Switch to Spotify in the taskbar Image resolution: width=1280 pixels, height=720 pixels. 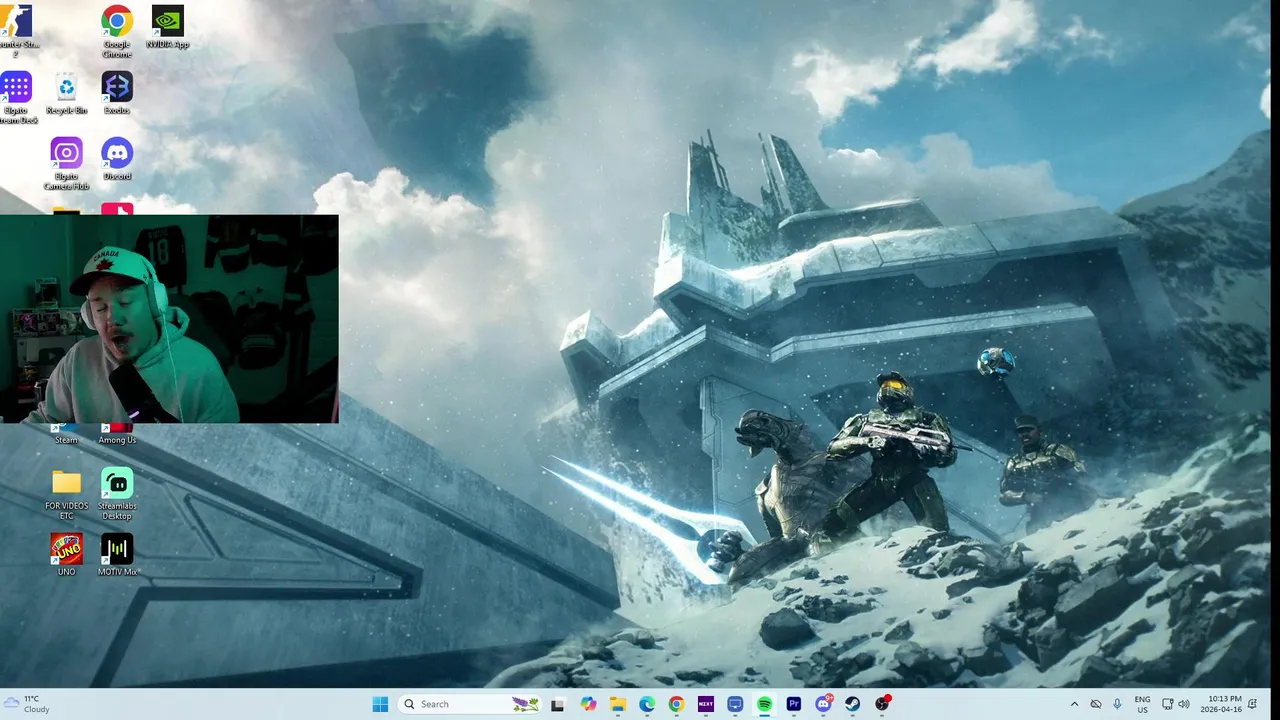[x=764, y=704]
